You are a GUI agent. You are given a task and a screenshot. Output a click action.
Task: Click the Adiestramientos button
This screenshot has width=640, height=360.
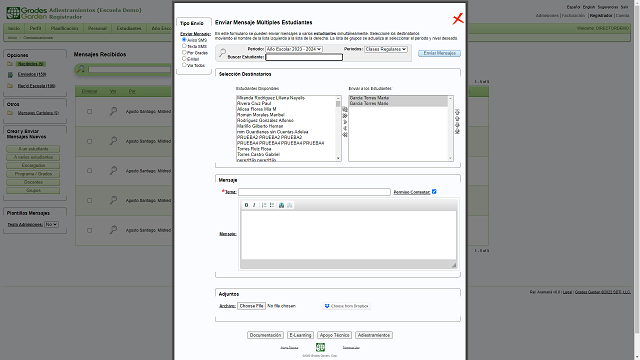pos(374,335)
